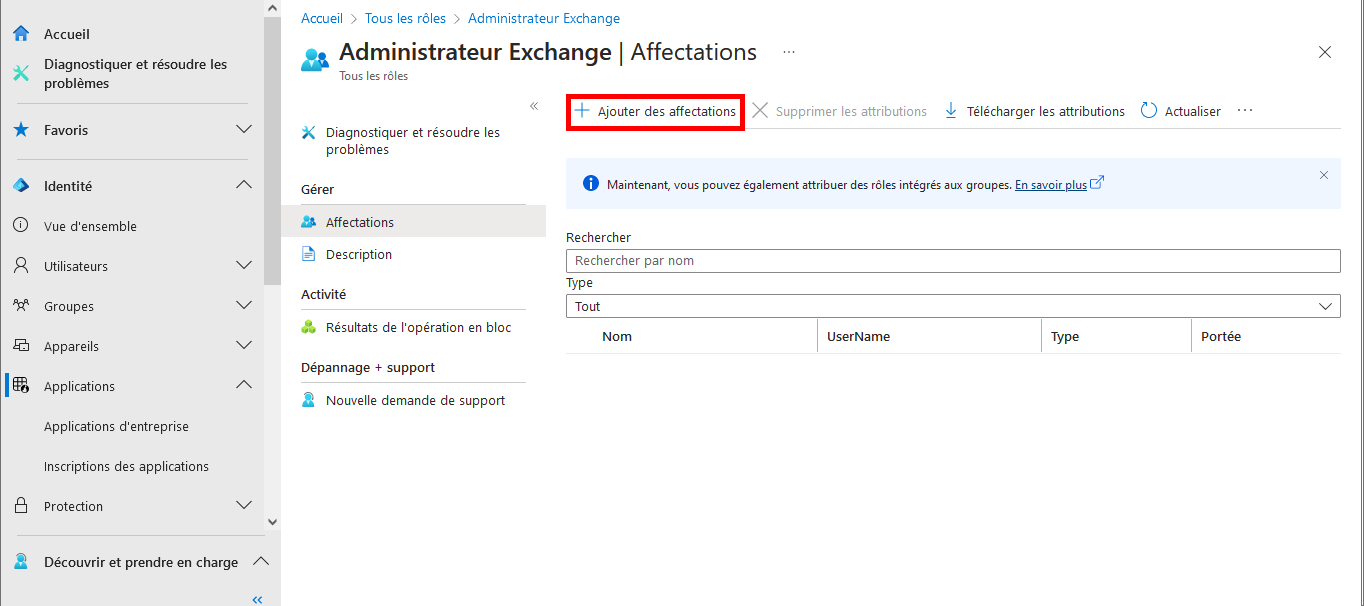Open the En savoir plus link
Viewport: 1364px width, 606px height.
[1051, 184]
